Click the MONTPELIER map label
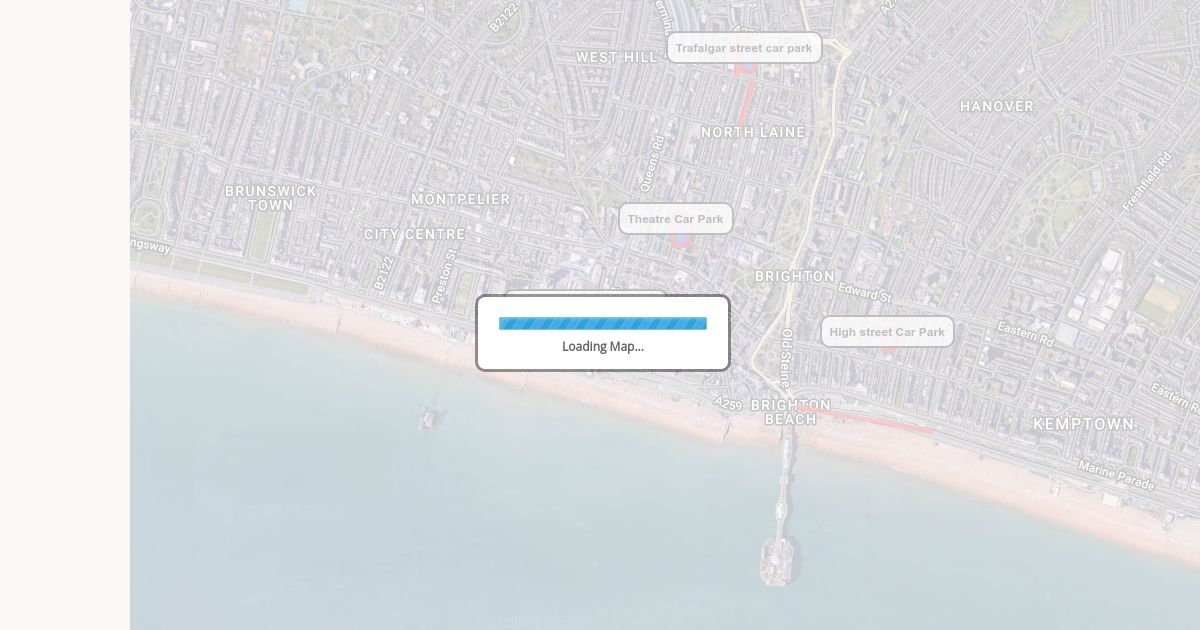Image resolution: width=1200 pixels, height=630 pixels. tap(460, 199)
